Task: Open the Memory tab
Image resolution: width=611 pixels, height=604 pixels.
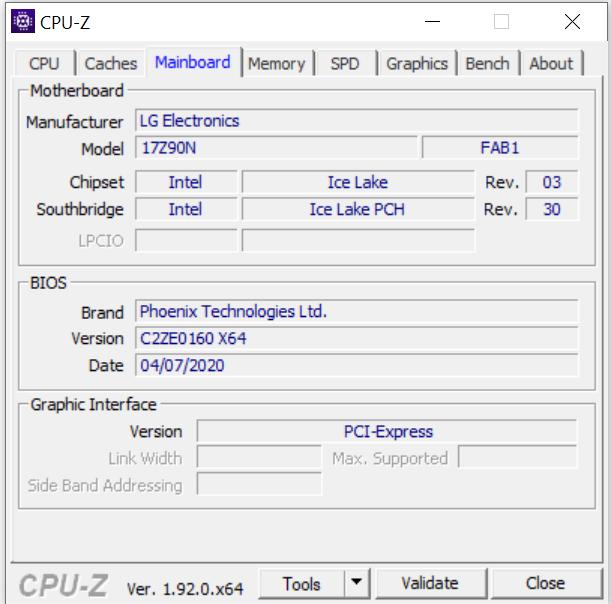Action: point(277,63)
